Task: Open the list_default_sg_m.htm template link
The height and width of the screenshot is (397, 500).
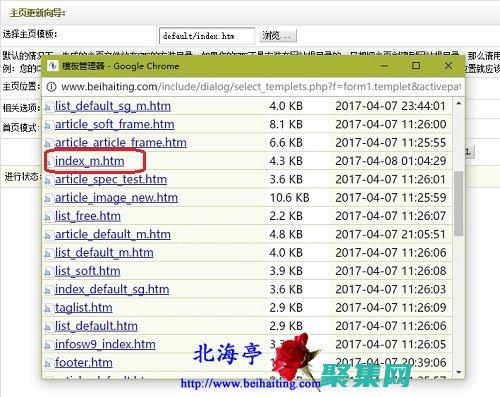Action: (x=113, y=106)
